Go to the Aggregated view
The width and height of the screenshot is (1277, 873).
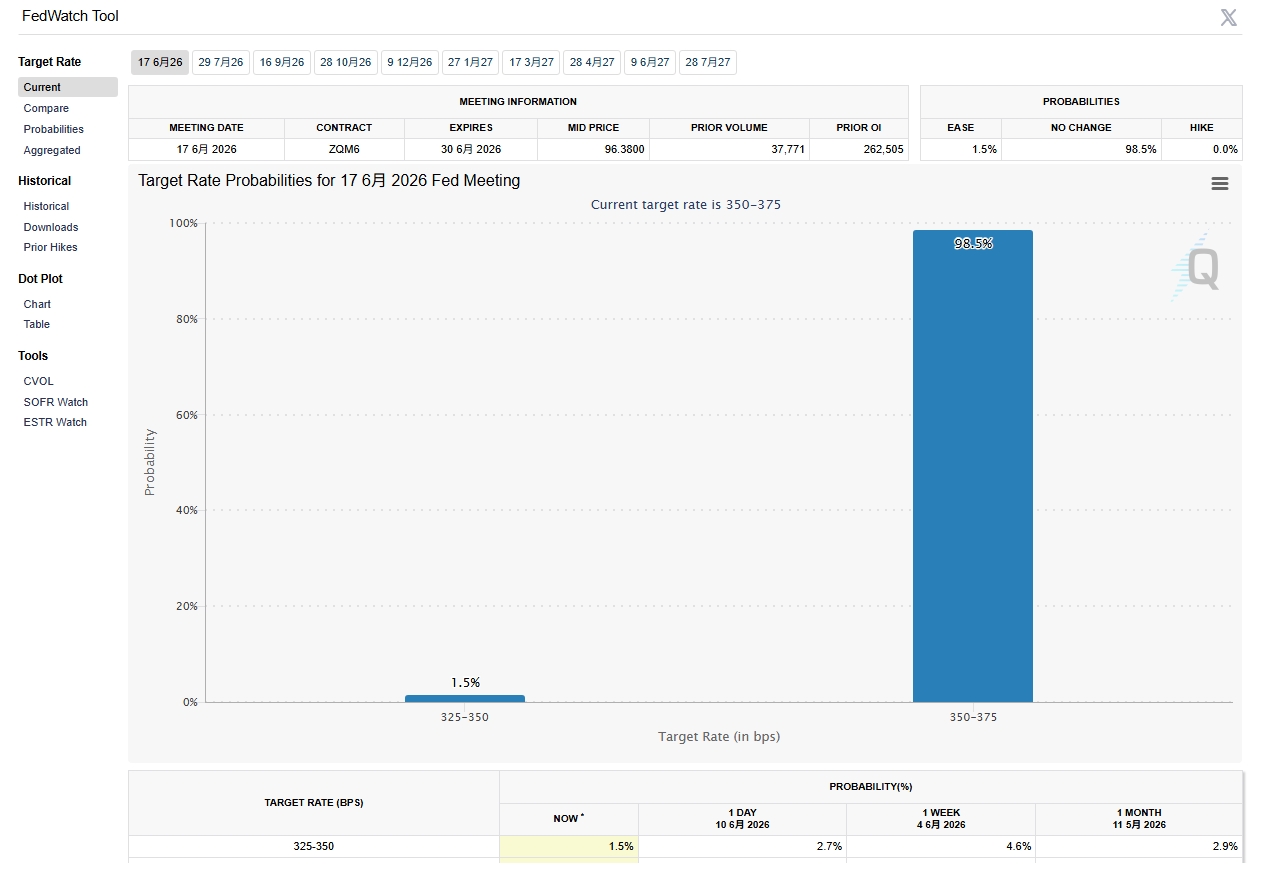(52, 150)
